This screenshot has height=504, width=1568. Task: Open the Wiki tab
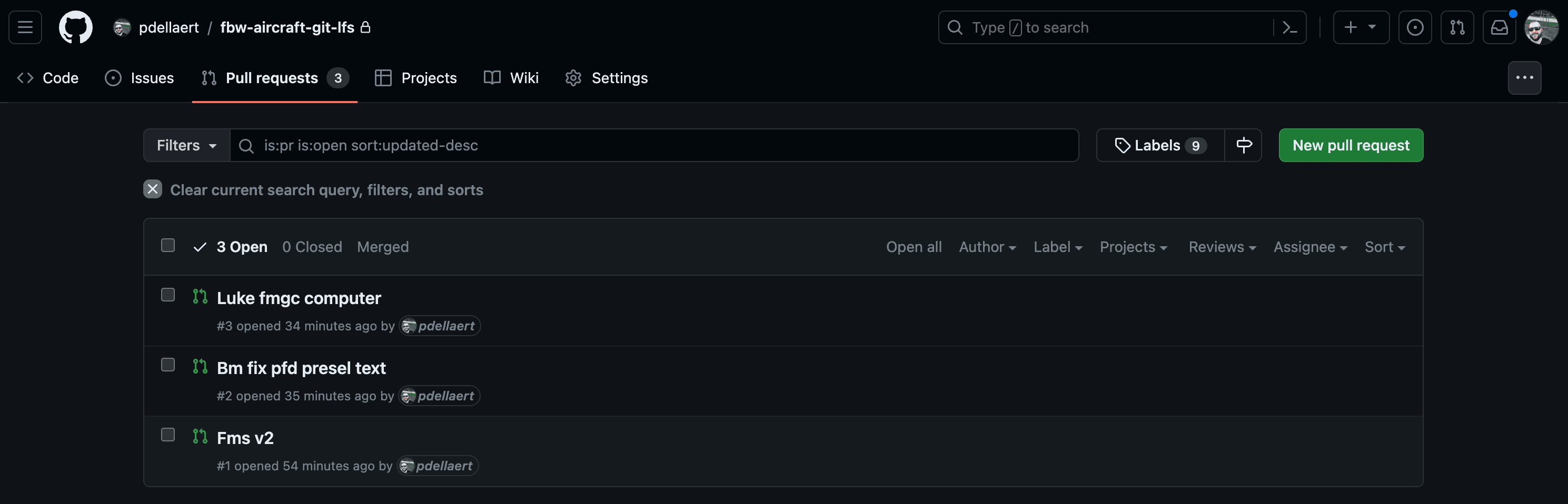coord(511,78)
